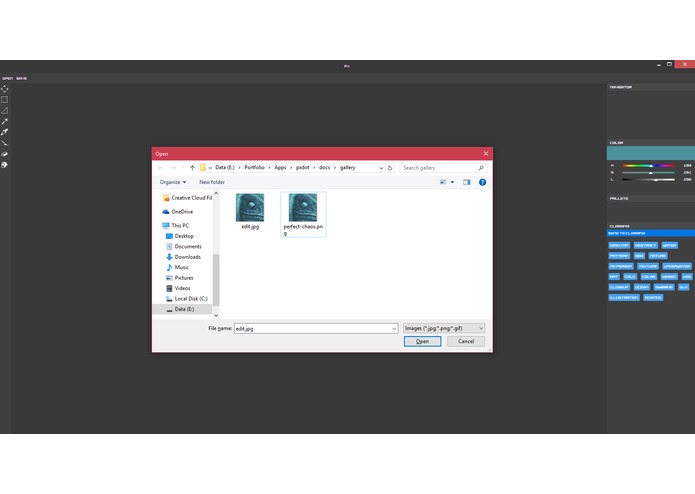Click the Open button
Screen dimensions: 695x494
(x=422, y=342)
